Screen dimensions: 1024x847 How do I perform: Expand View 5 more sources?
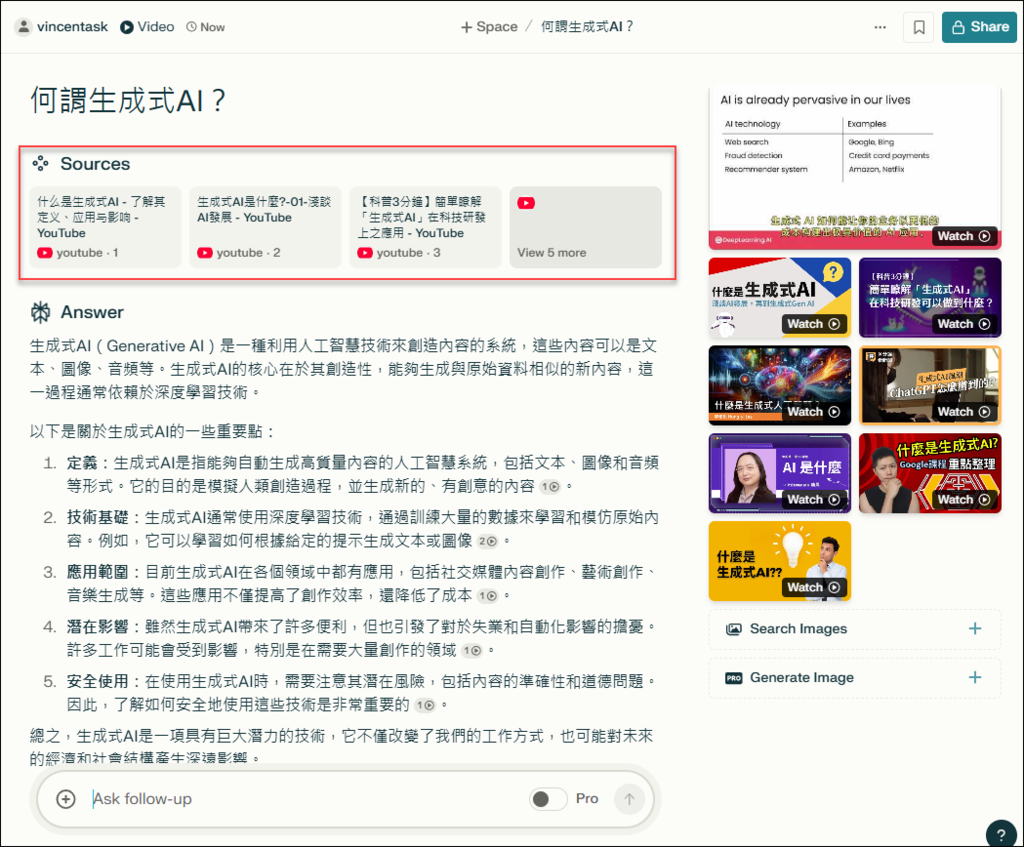click(x=586, y=227)
